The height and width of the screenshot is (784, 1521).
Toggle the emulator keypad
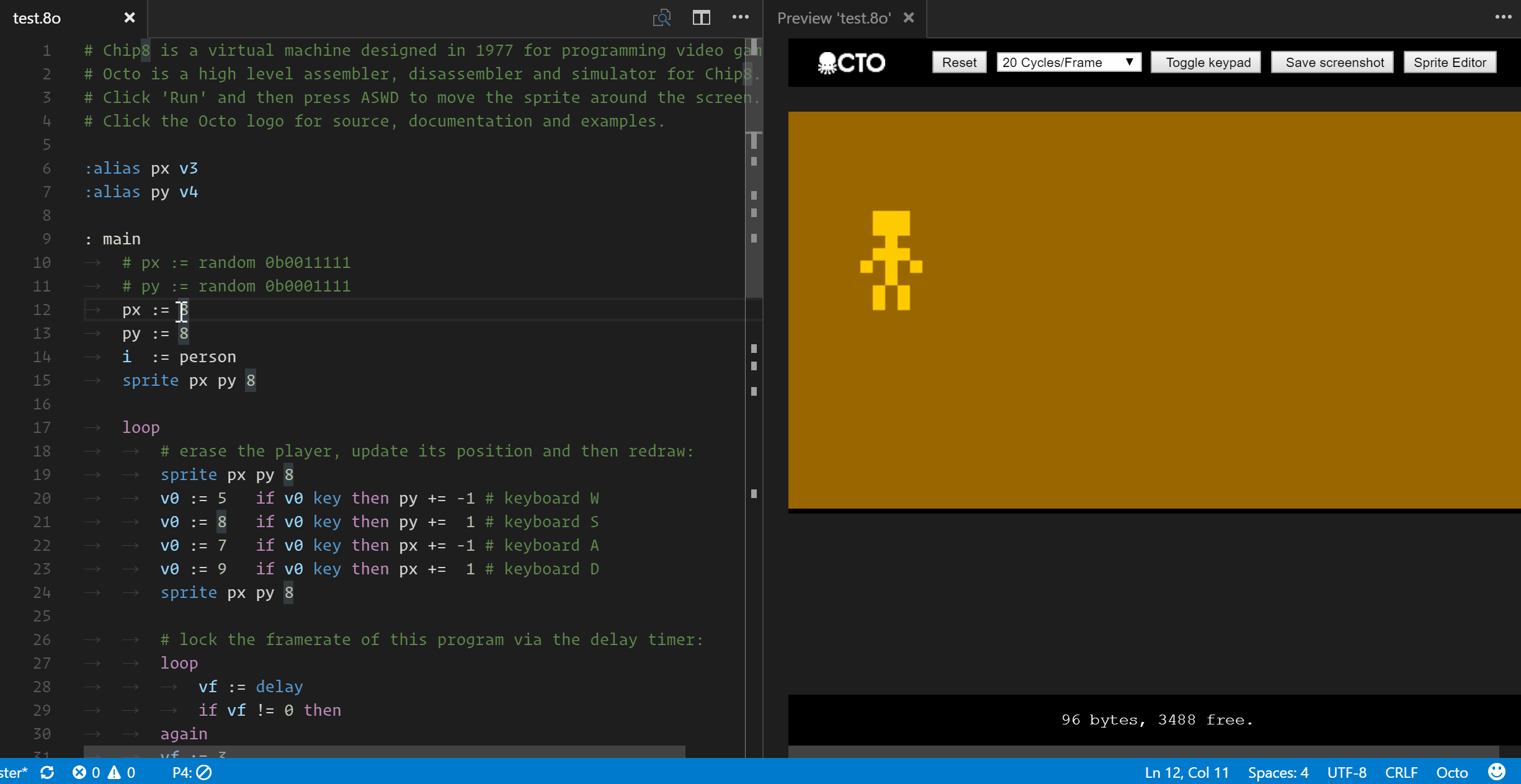[x=1207, y=63]
